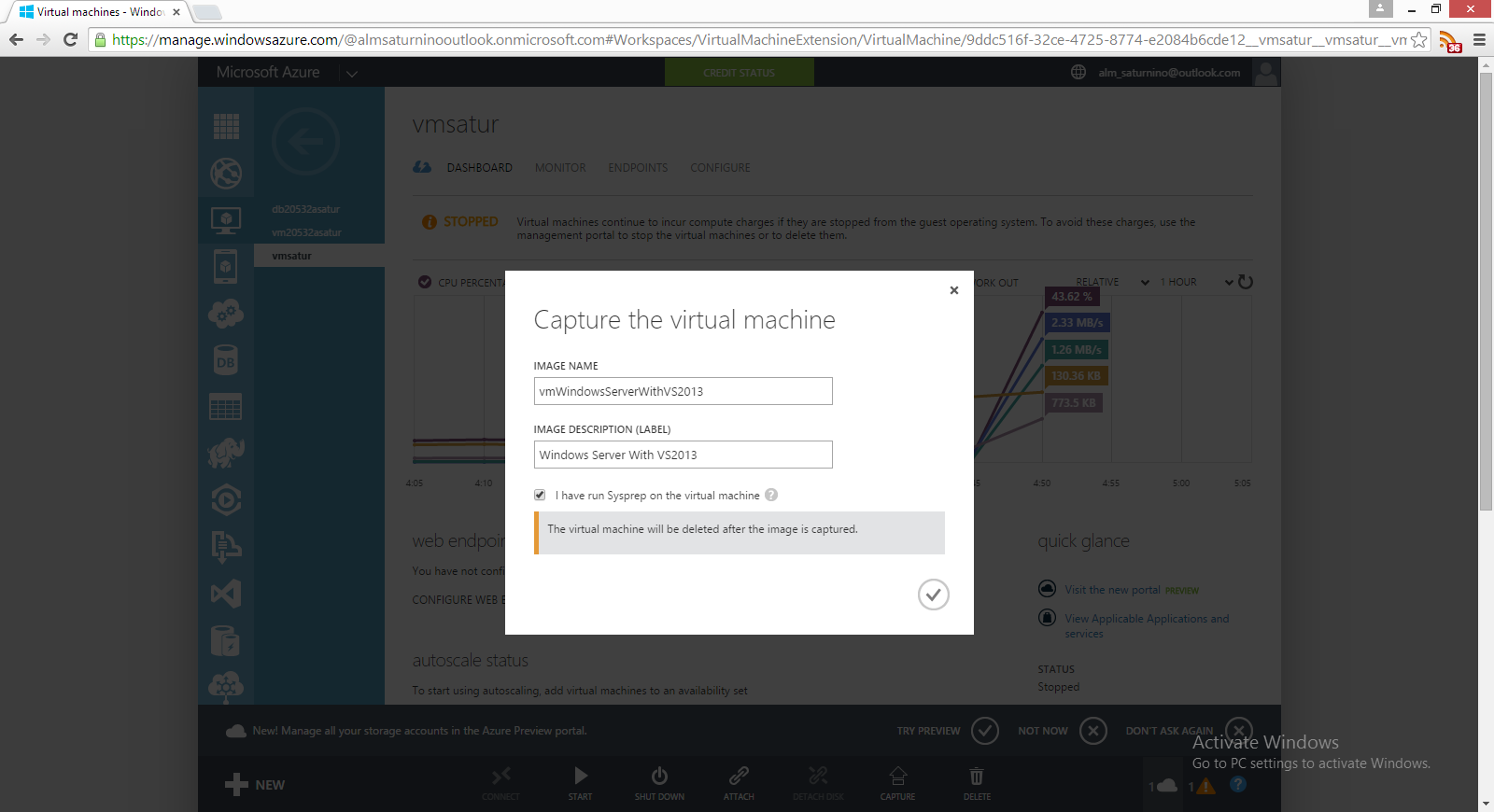Select the Virtual Machines monitor icon in sidebar
Viewport: 1494px width, 812px height.
(226, 220)
